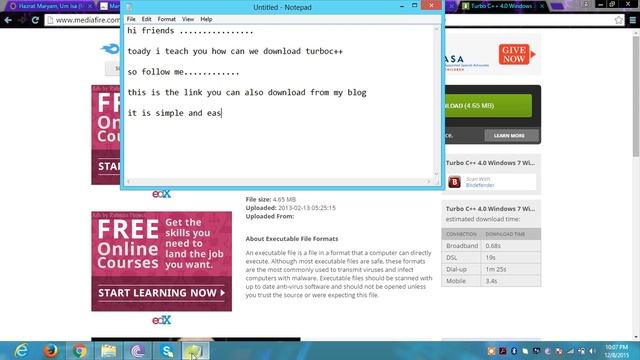640x360 pixels.
Task: Open the File menu in Notepad
Action: pos(131,19)
